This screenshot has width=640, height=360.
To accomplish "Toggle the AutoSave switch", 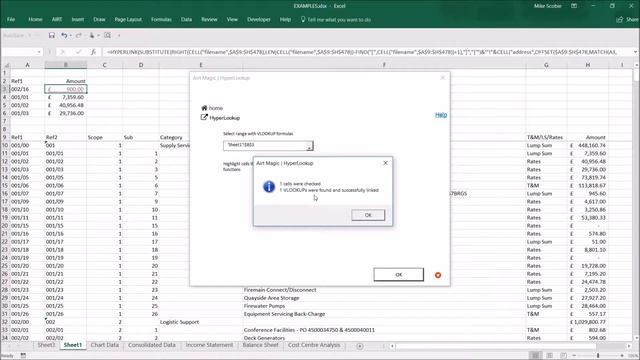I will tap(34, 36).
